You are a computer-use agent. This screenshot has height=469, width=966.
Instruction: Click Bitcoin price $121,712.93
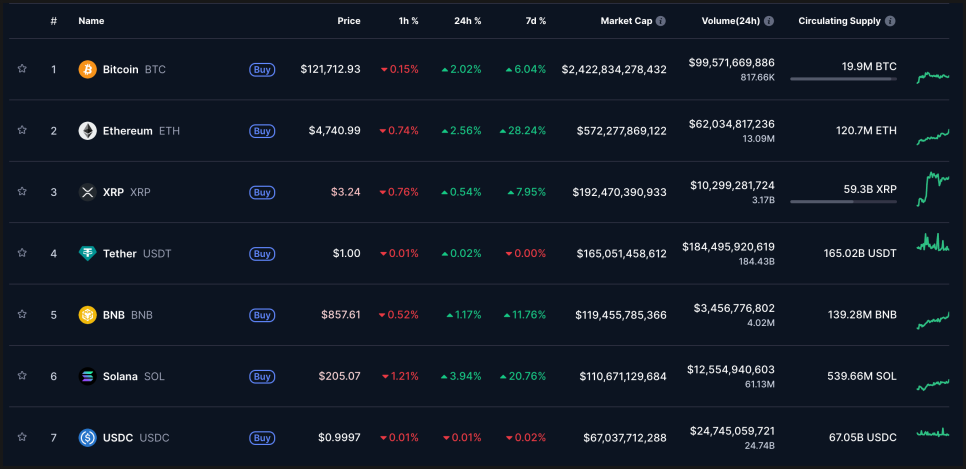click(330, 70)
